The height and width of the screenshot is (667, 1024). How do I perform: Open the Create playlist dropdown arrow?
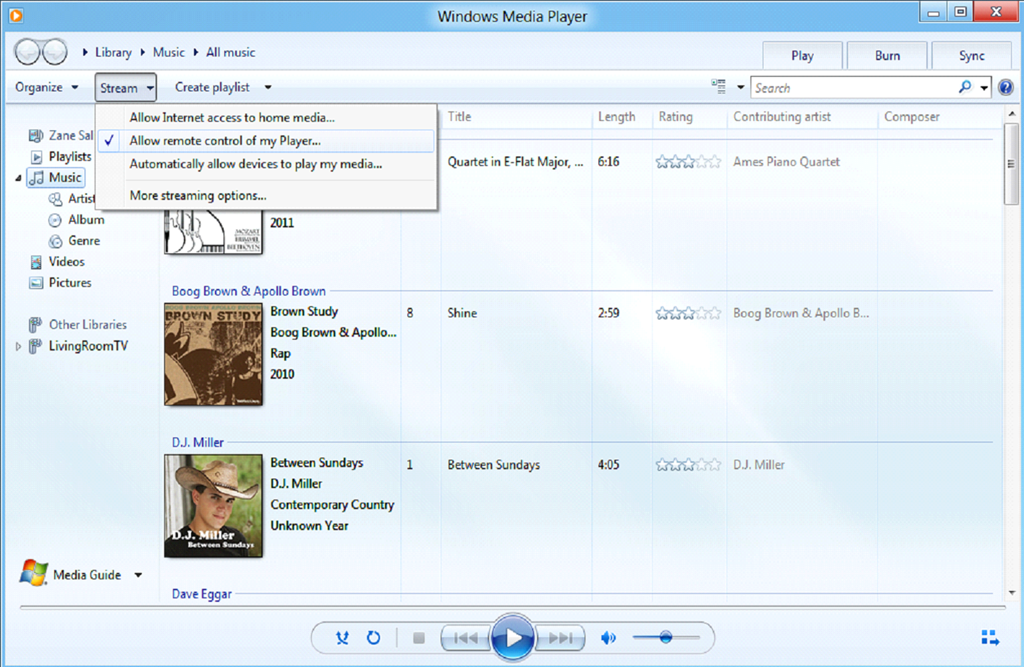[268, 87]
